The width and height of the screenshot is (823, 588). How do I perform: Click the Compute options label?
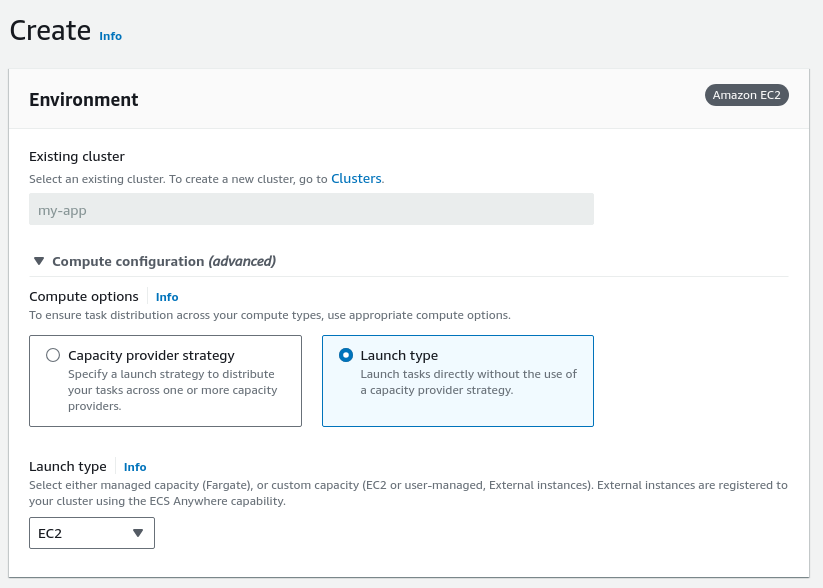click(x=84, y=297)
